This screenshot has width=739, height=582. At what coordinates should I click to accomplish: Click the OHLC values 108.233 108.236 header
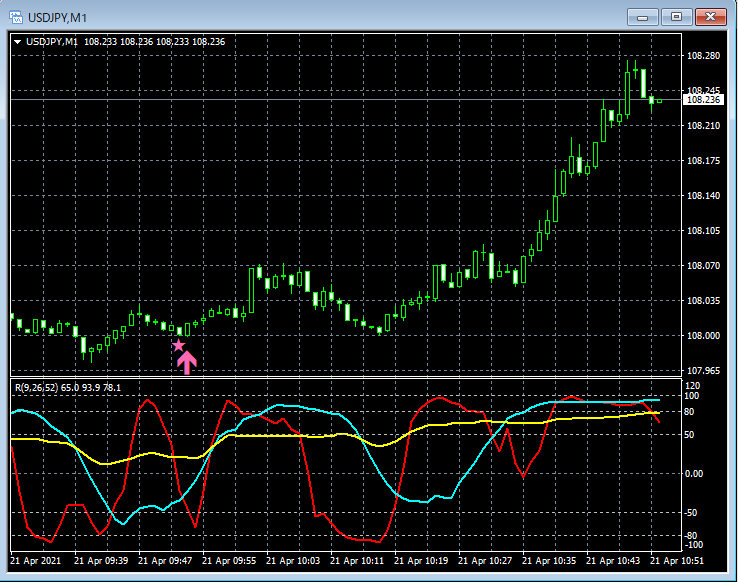point(155,41)
